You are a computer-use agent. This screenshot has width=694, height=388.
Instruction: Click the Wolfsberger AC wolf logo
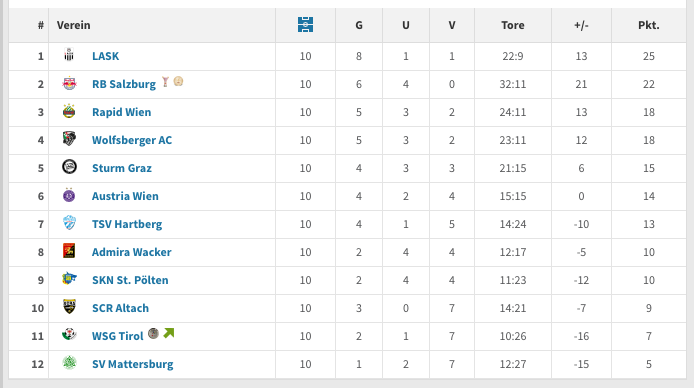(69, 139)
